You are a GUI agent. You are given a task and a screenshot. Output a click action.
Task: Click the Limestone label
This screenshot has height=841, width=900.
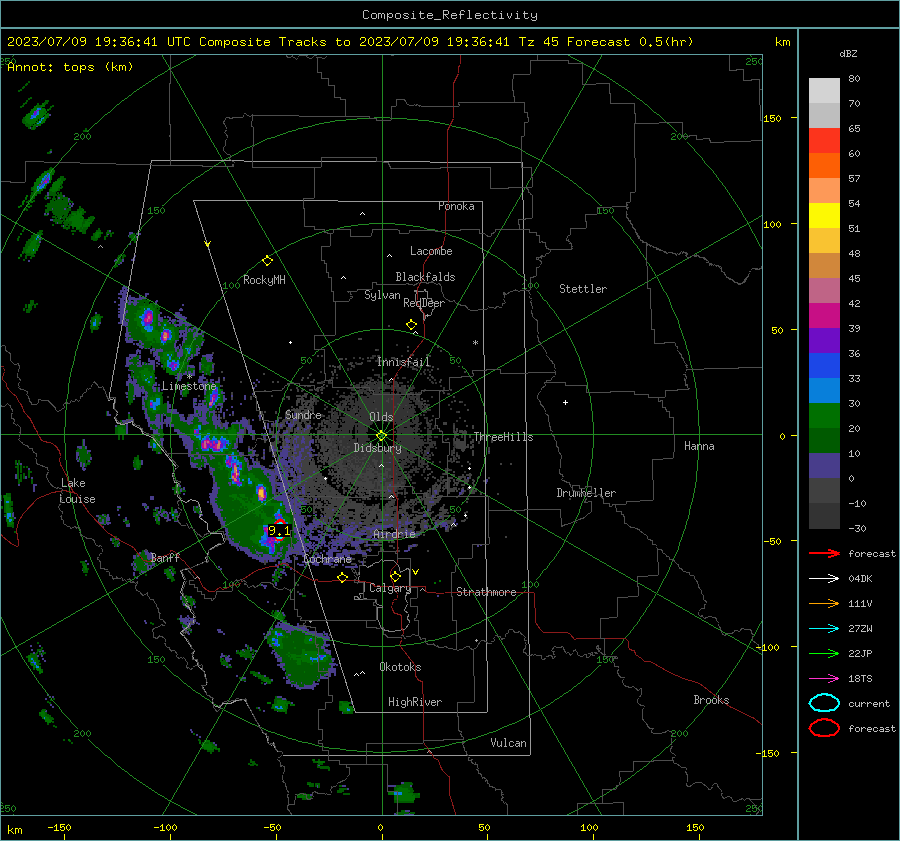click(189, 386)
